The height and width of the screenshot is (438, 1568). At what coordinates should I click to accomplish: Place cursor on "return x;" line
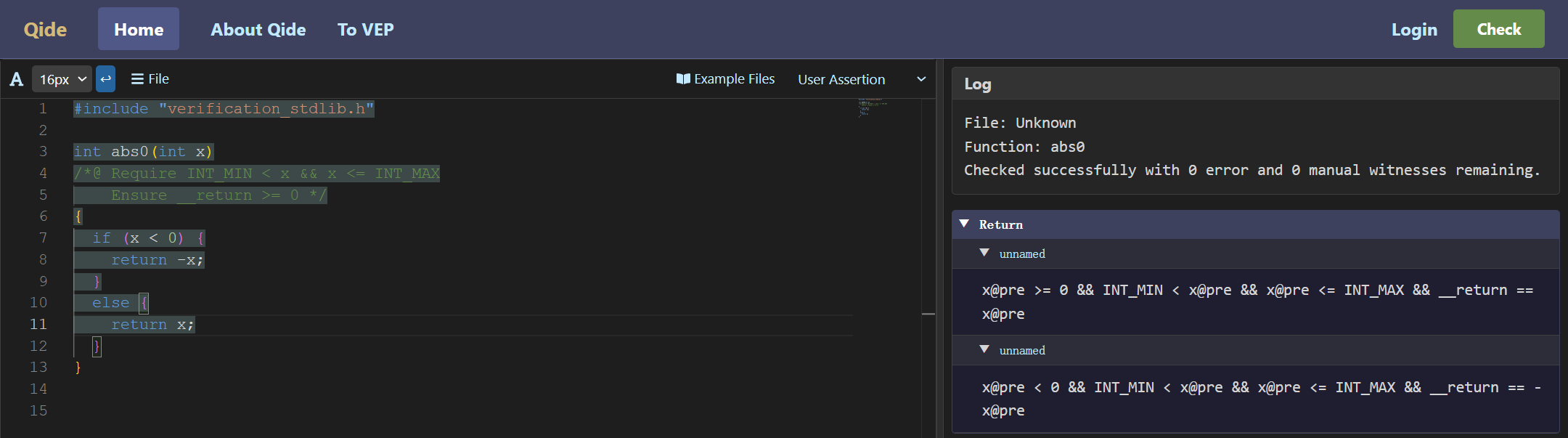[x=152, y=325]
